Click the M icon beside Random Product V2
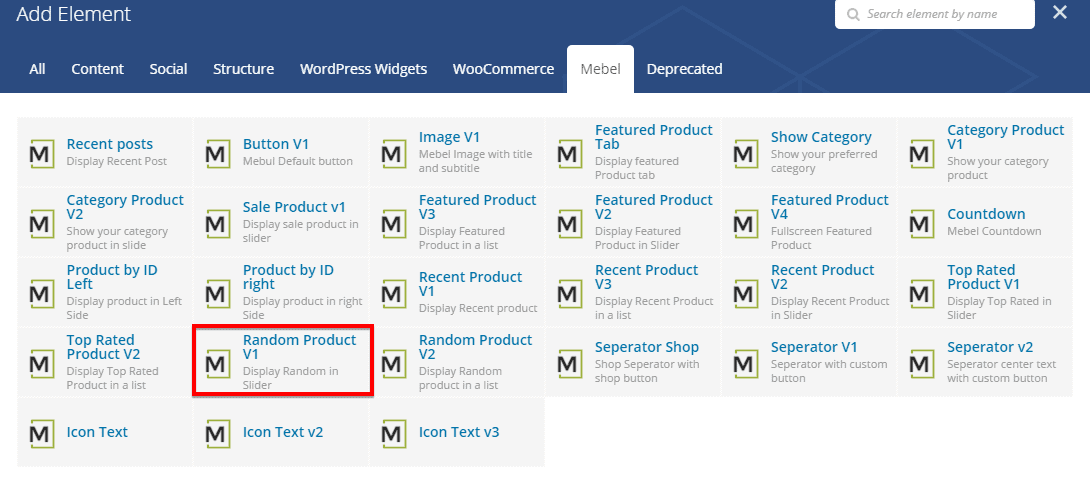The width and height of the screenshot is (1090, 484). (x=394, y=363)
